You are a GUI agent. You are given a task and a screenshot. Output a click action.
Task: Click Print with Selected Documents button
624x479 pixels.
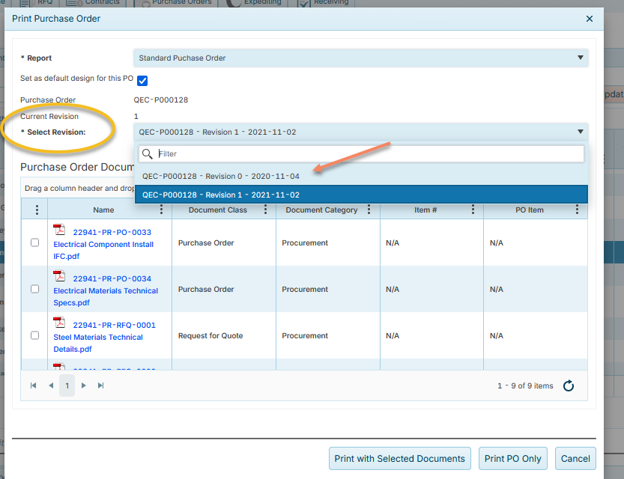tap(400, 458)
